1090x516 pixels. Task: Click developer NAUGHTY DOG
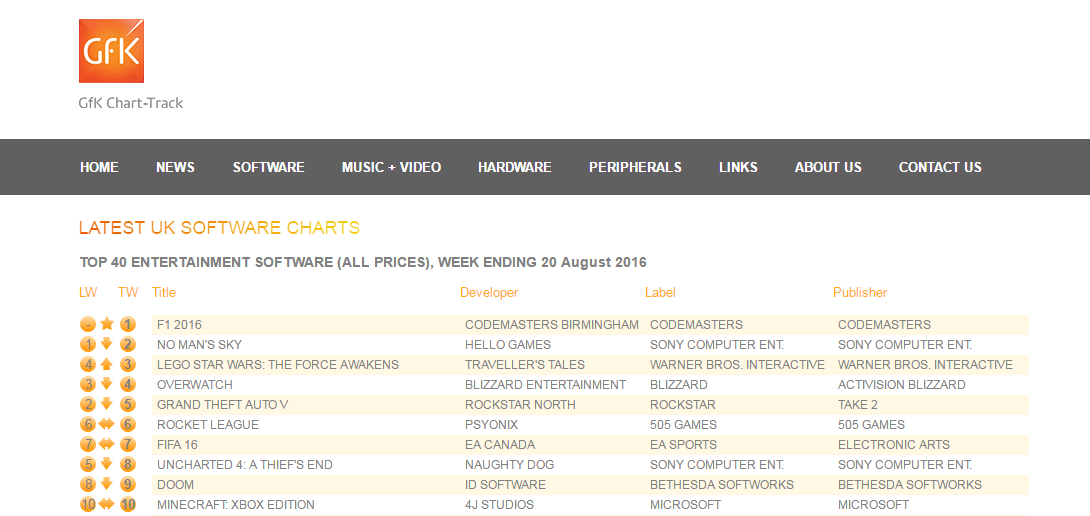(x=510, y=465)
